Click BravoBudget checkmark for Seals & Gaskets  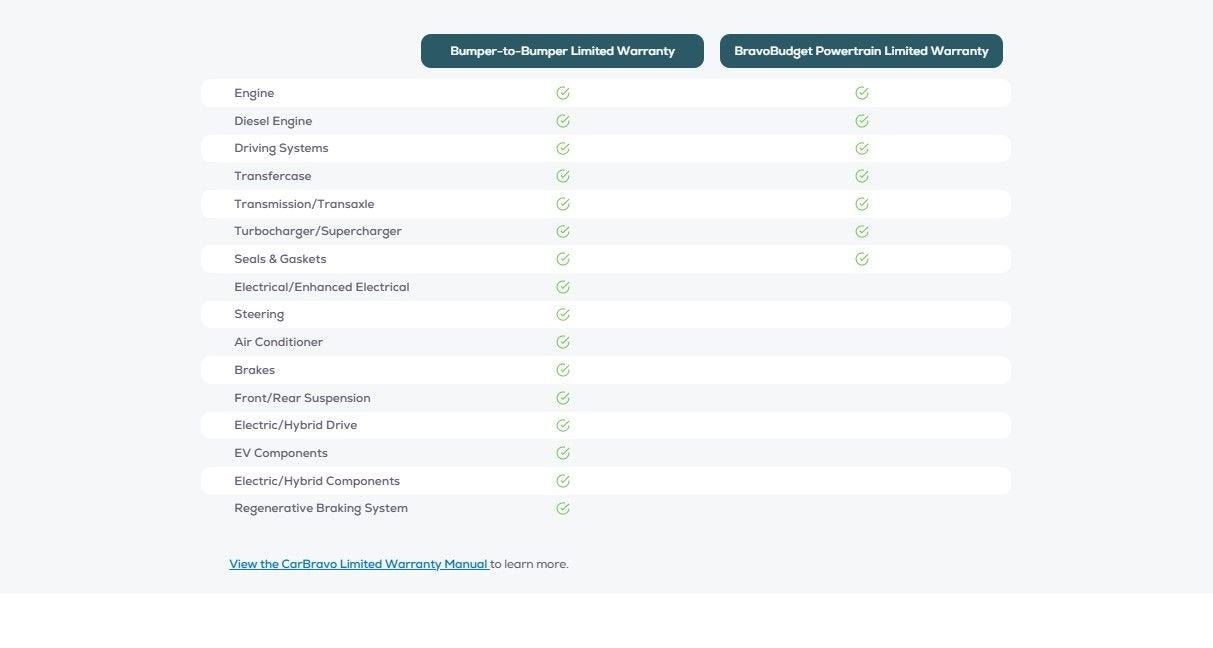click(x=862, y=259)
